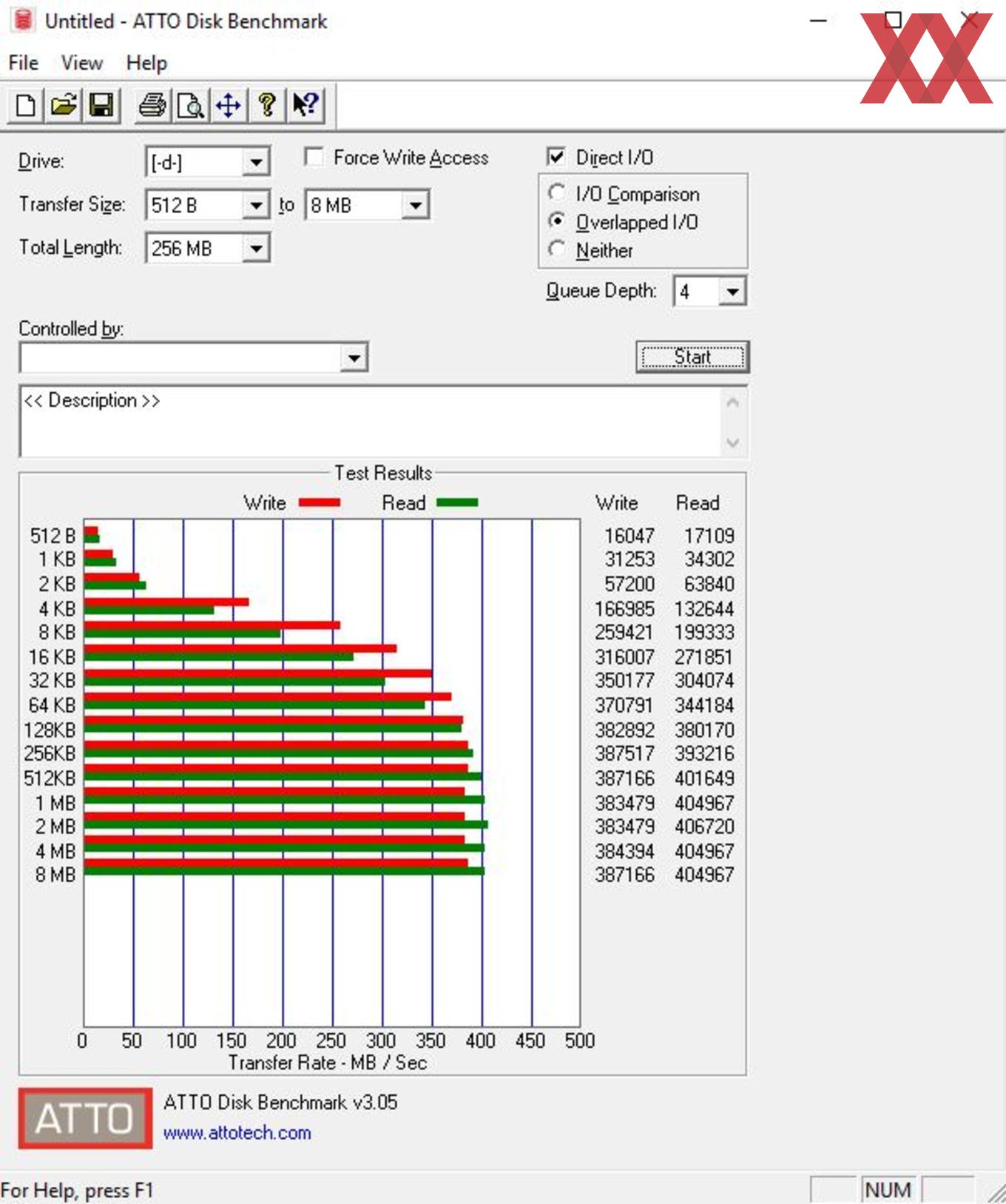Screen dimensions: 1006x1204
Task: Click the Open file toolbar icon
Action: click(x=64, y=105)
